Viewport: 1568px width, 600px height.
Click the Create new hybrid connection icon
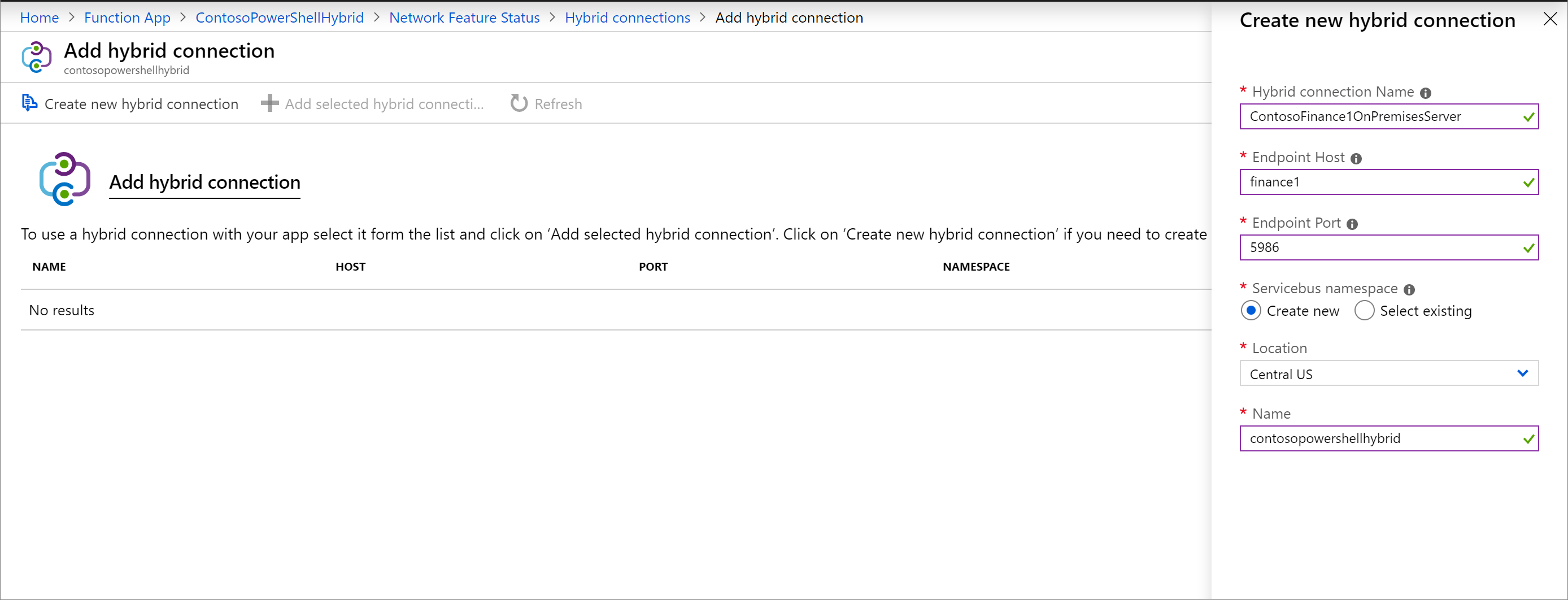click(x=29, y=103)
